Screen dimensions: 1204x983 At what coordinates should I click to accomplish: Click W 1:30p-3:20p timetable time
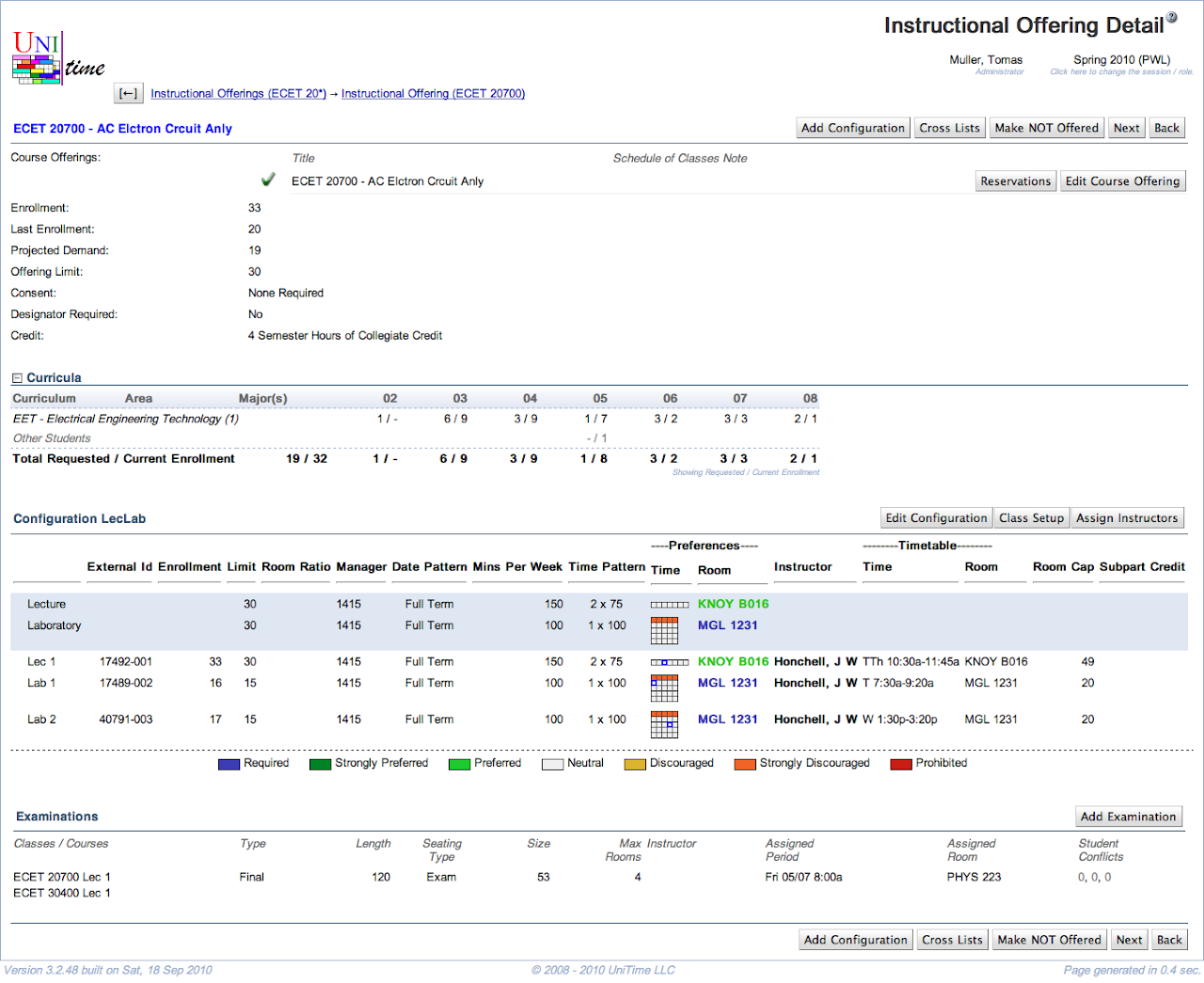tap(899, 720)
